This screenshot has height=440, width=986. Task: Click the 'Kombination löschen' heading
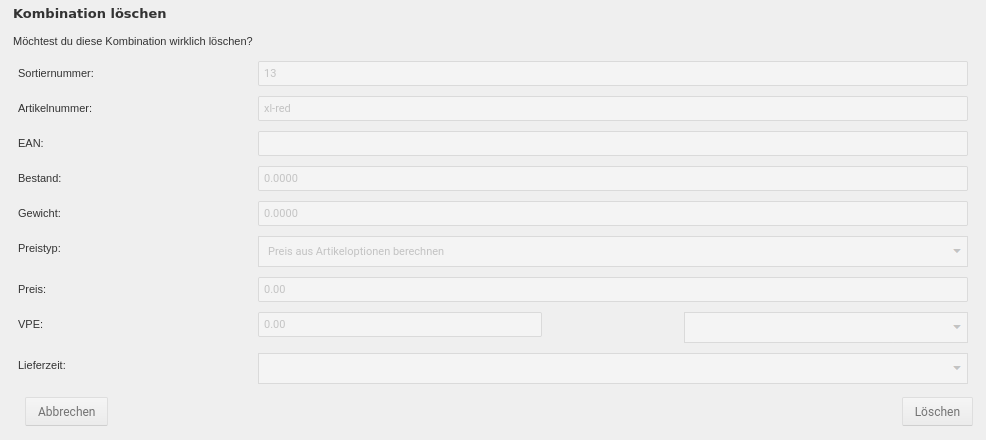tap(89, 14)
